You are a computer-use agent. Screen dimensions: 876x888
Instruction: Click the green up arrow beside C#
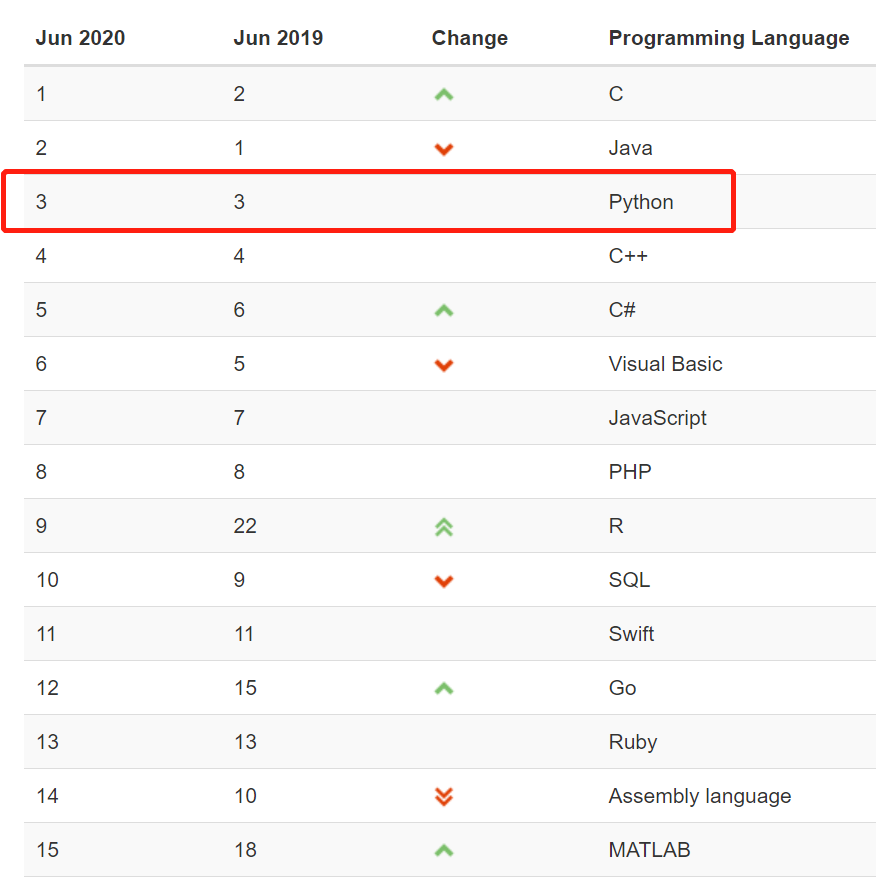(444, 310)
